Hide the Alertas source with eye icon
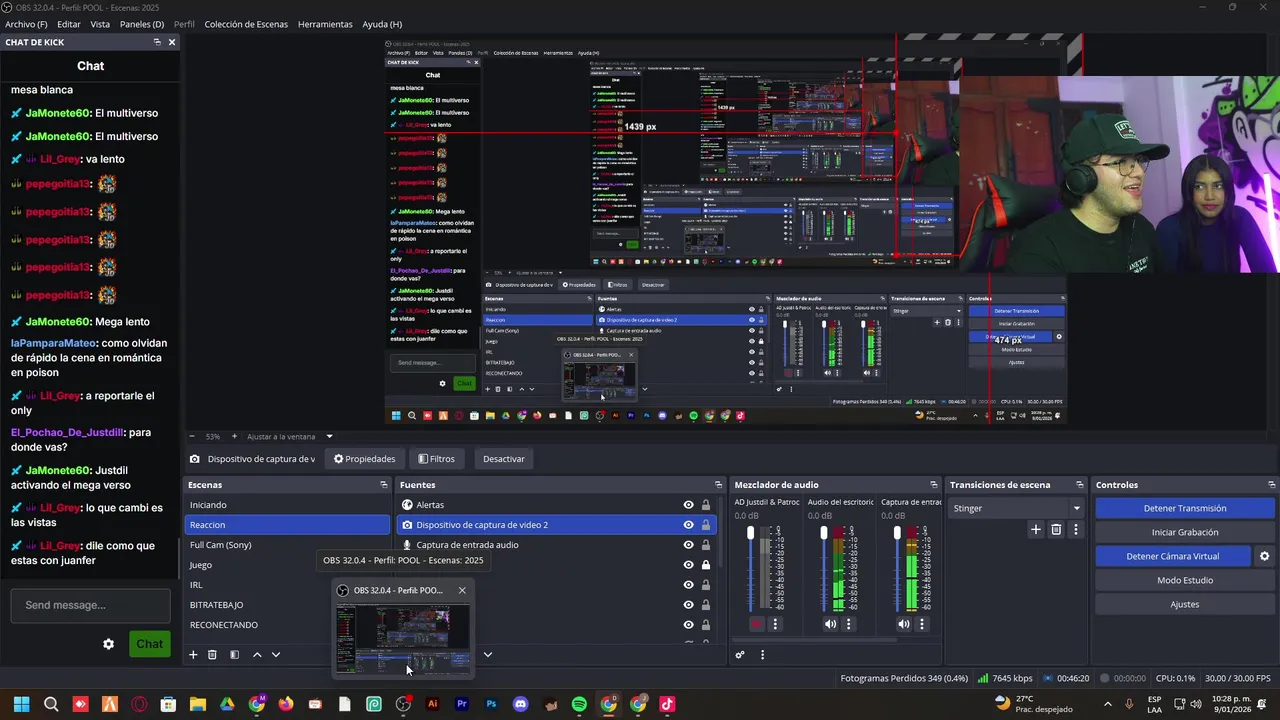Screen dimensions: 1280x720 coord(688,505)
